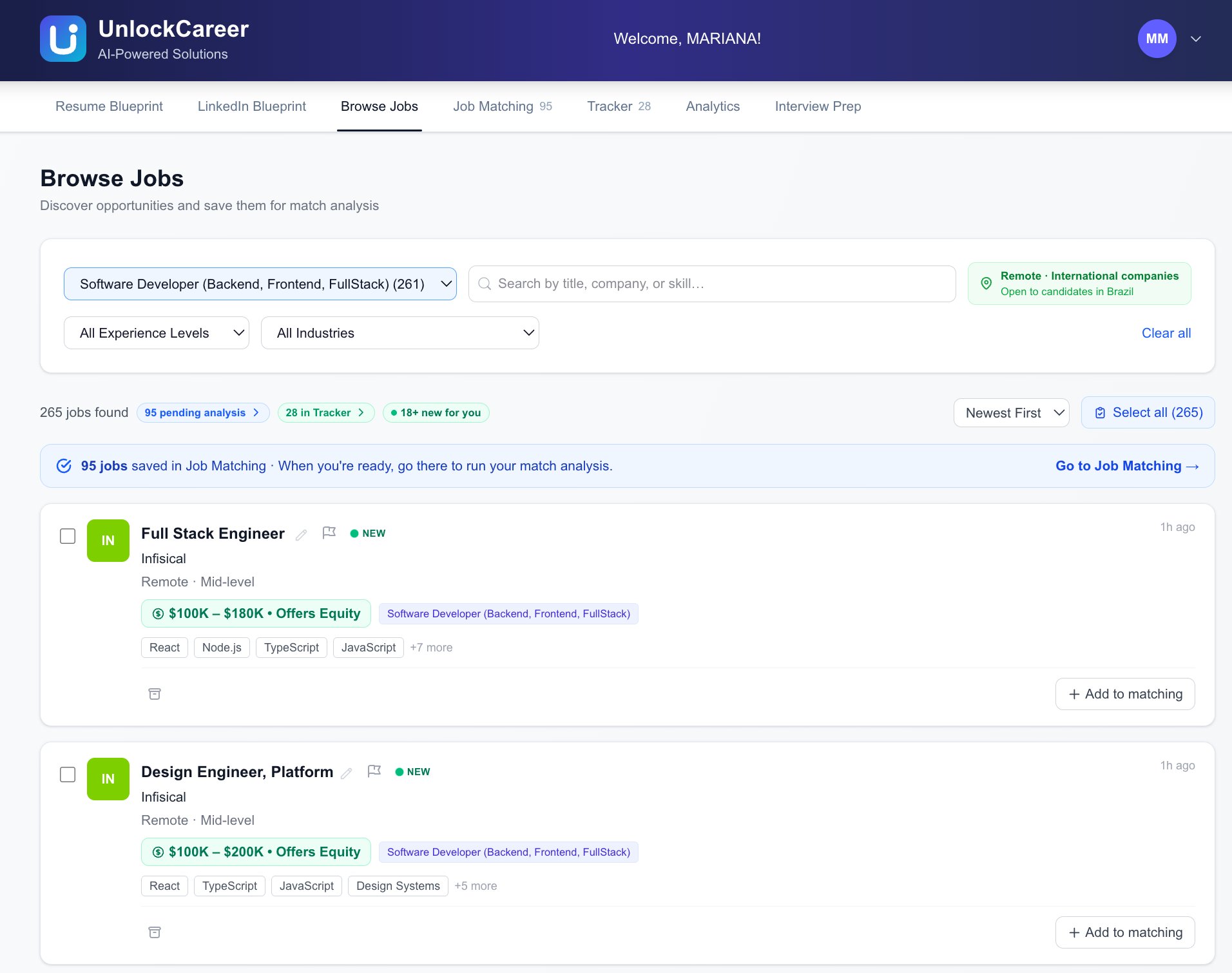This screenshot has width=1232, height=973.
Task: Focus the job search input field
Action: click(712, 284)
